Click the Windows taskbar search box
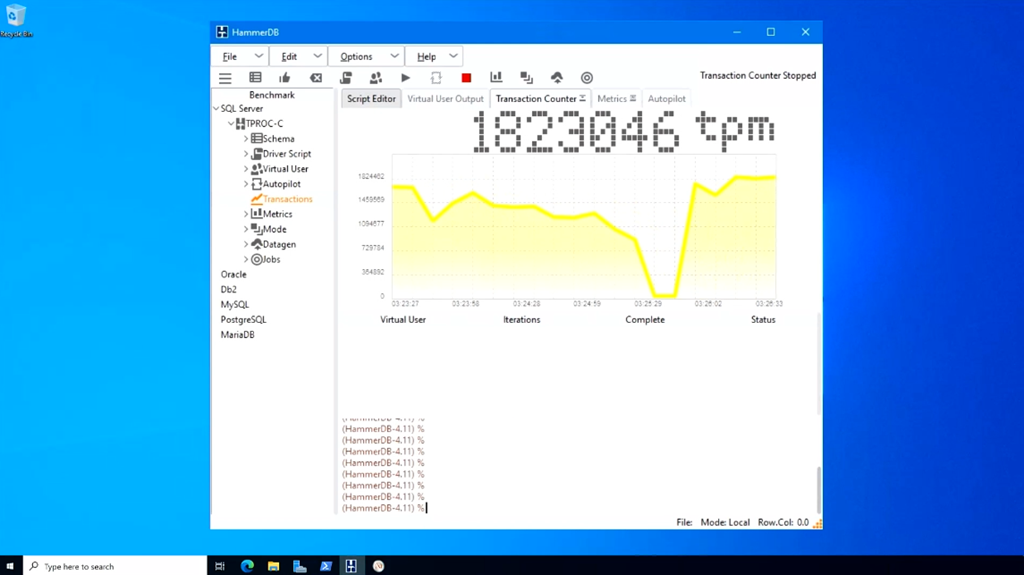Image resolution: width=1024 pixels, height=575 pixels. (x=115, y=566)
